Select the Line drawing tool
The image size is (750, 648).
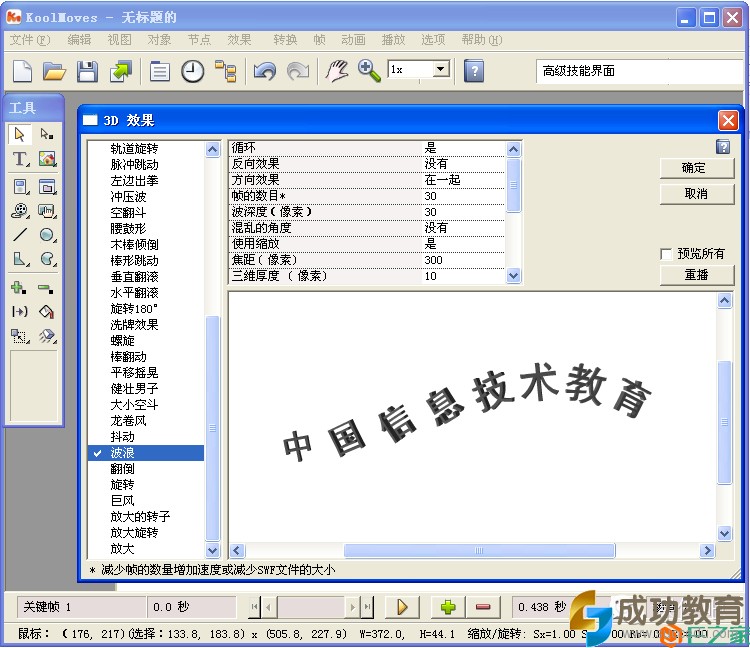[x=20, y=235]
